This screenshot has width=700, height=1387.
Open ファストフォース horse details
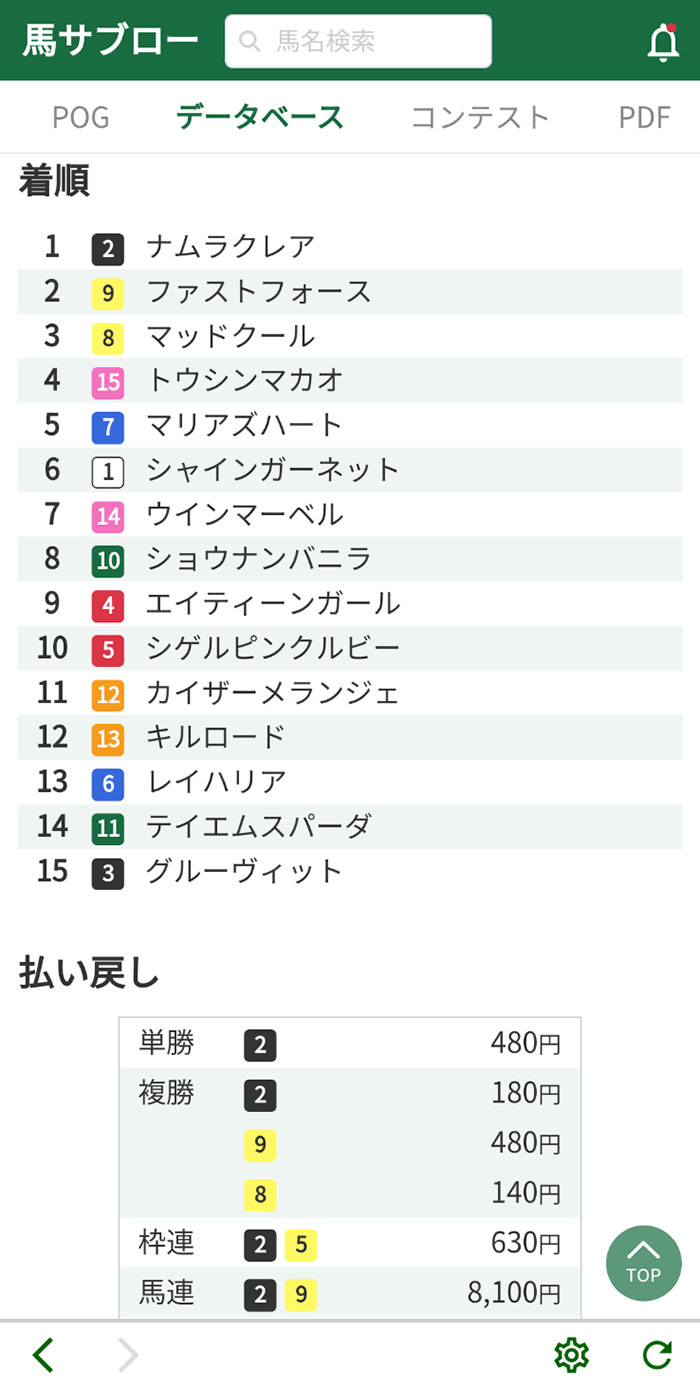259,291
